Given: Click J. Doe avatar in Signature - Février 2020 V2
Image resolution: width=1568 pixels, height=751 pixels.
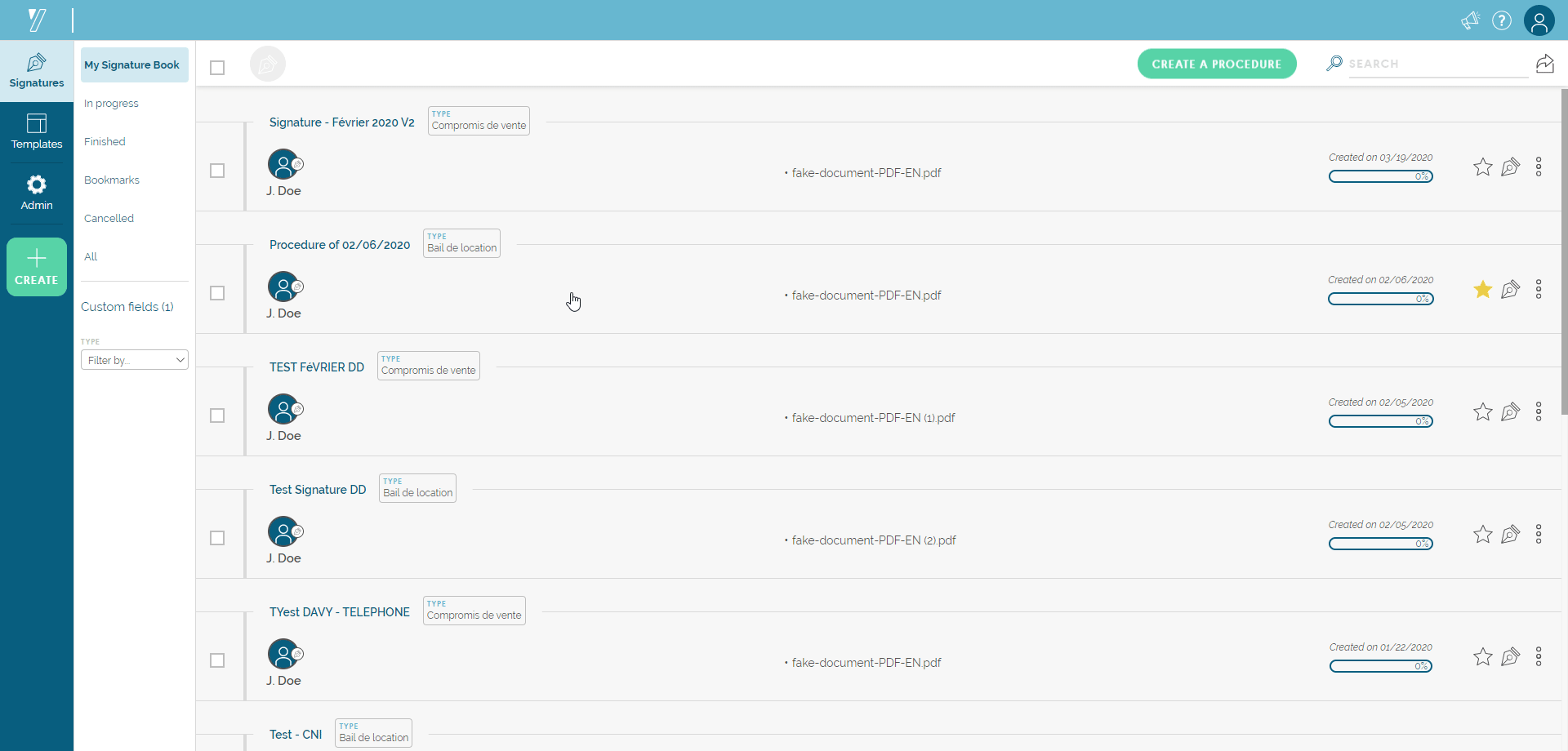Looking at the screenshot, I should [283, 164].
